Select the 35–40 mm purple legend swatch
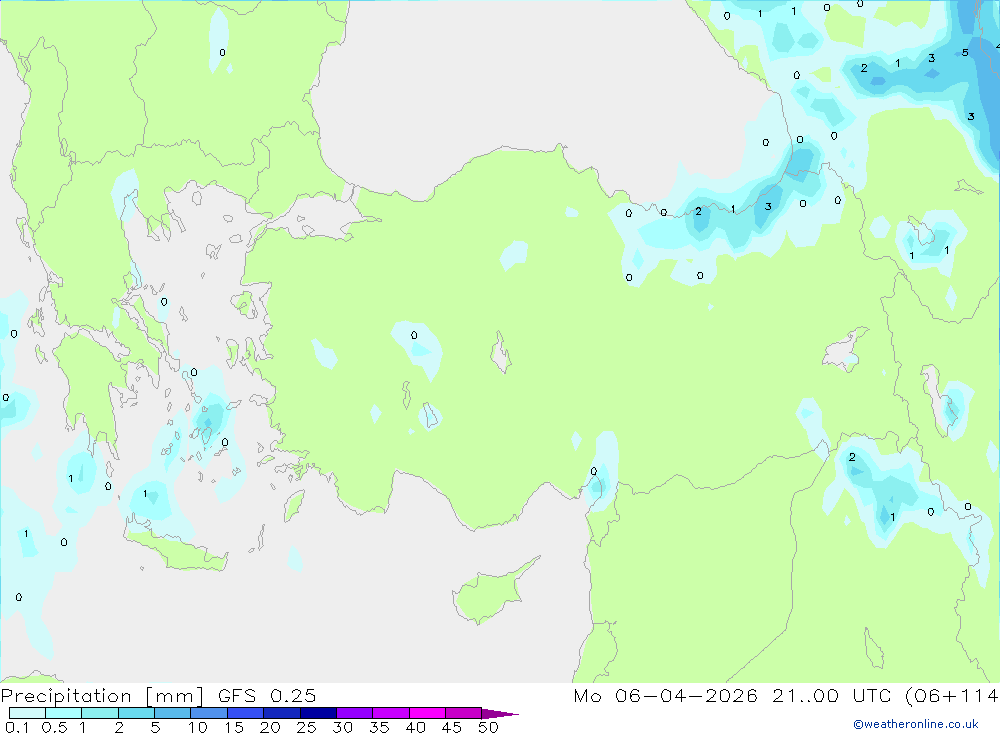This screenshot has width=1000, height=733. click(x=390, y=713)
